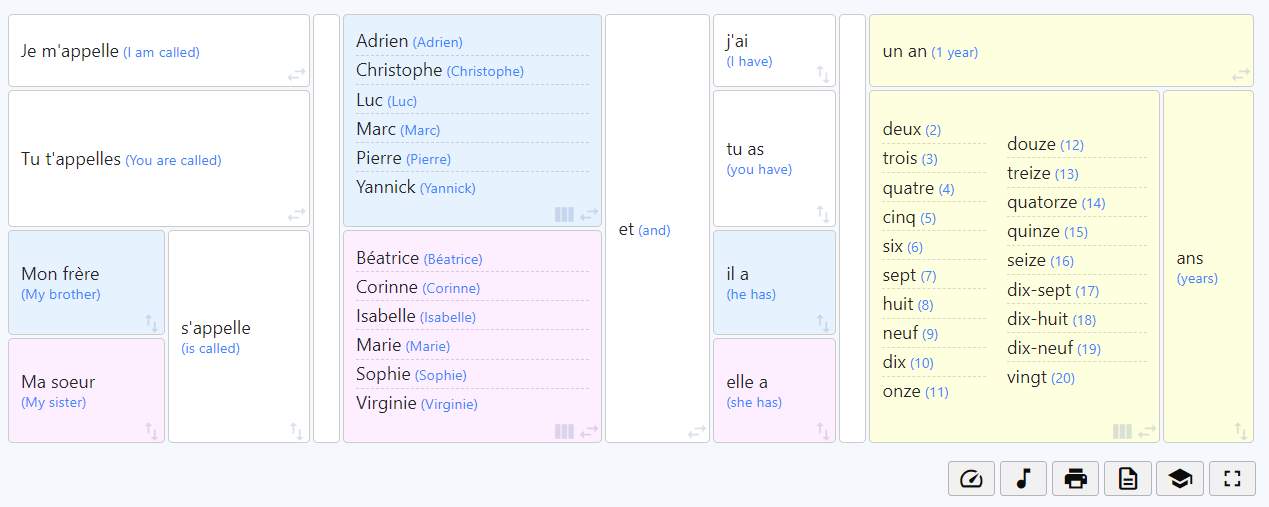Enter fullscreen mode
This screenshot has height=507, width=1269.
tap(1231, 479)
